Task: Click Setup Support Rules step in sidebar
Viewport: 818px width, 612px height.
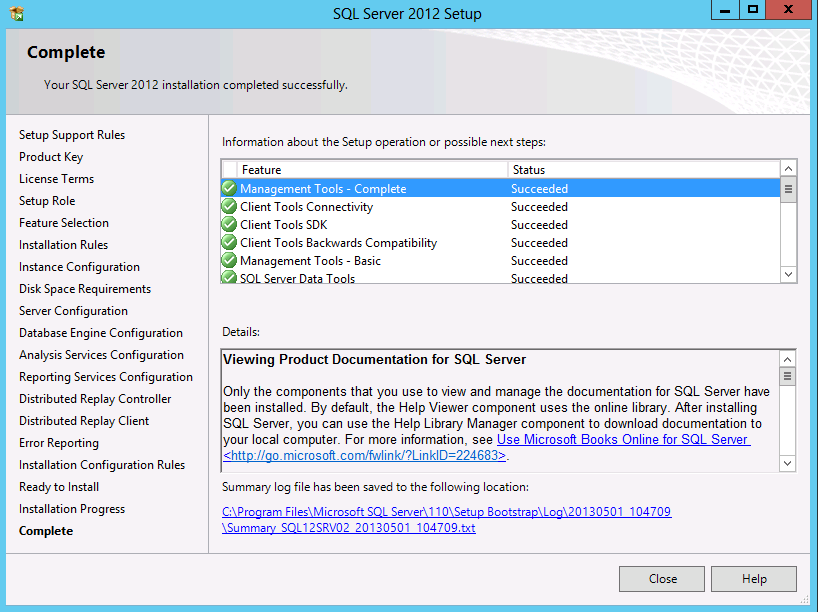Action: click(x=72, y=135)
